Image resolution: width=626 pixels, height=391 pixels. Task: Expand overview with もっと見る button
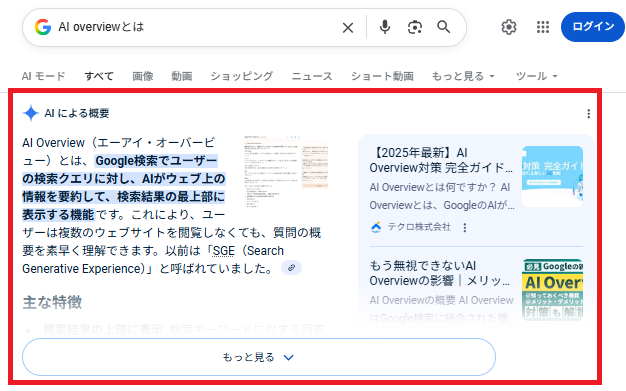259,357
